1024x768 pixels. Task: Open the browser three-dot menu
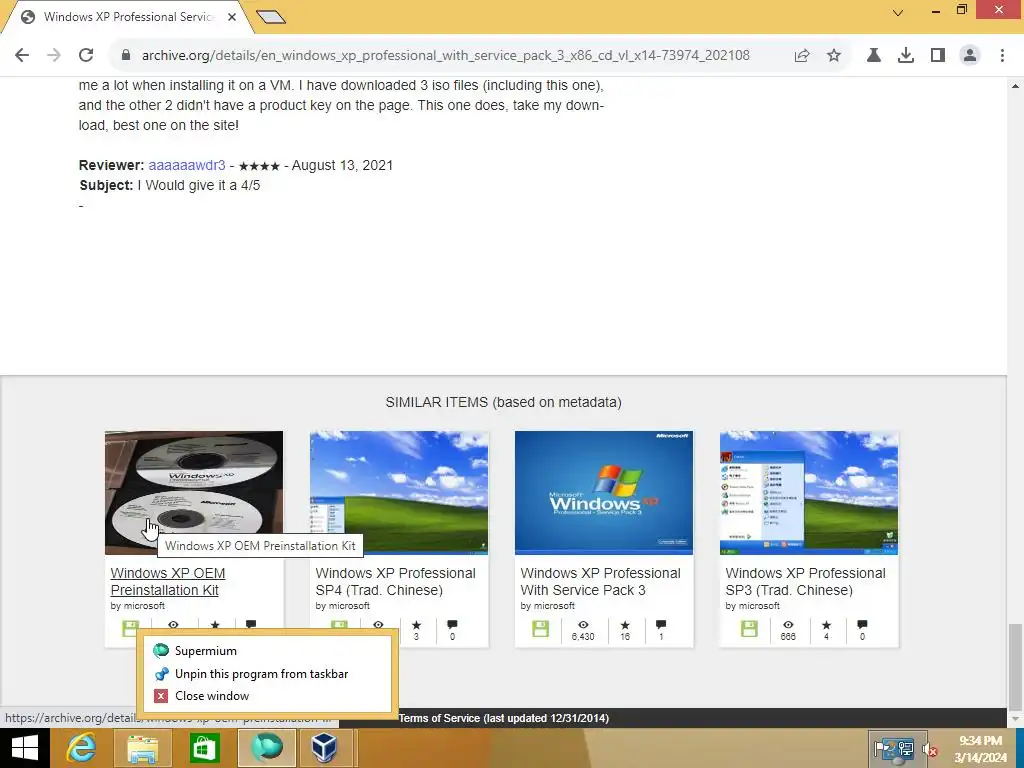click(x=1002, y=55)
